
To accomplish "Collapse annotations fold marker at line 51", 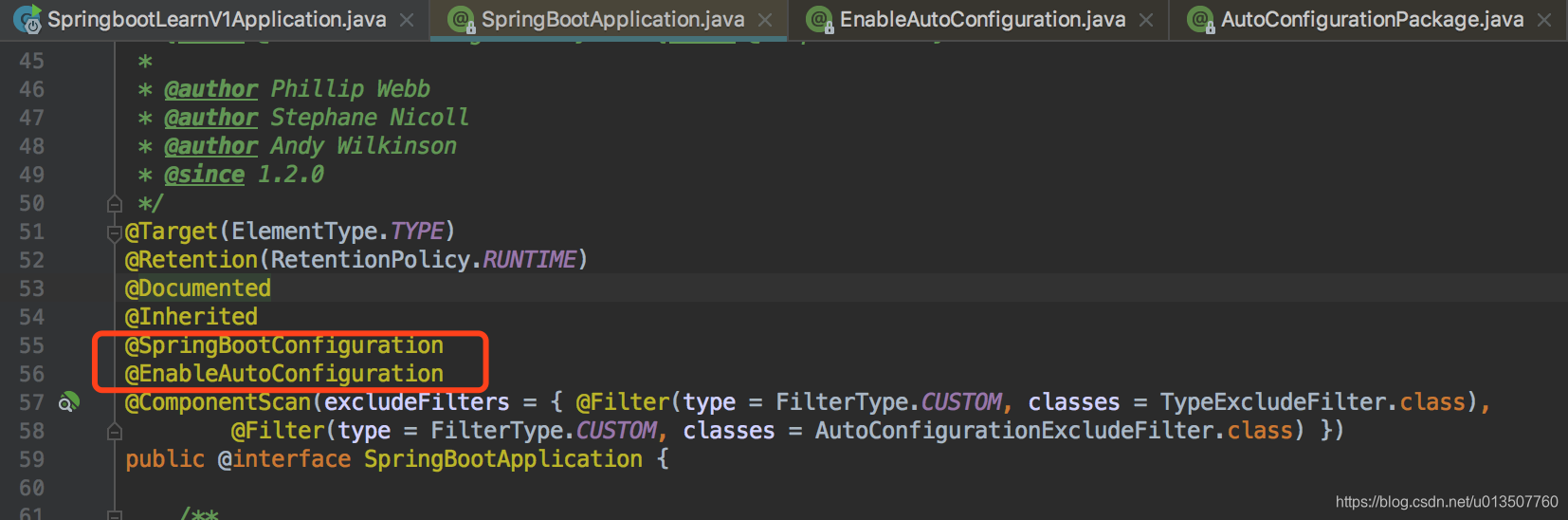I will [x=115, y=232].
